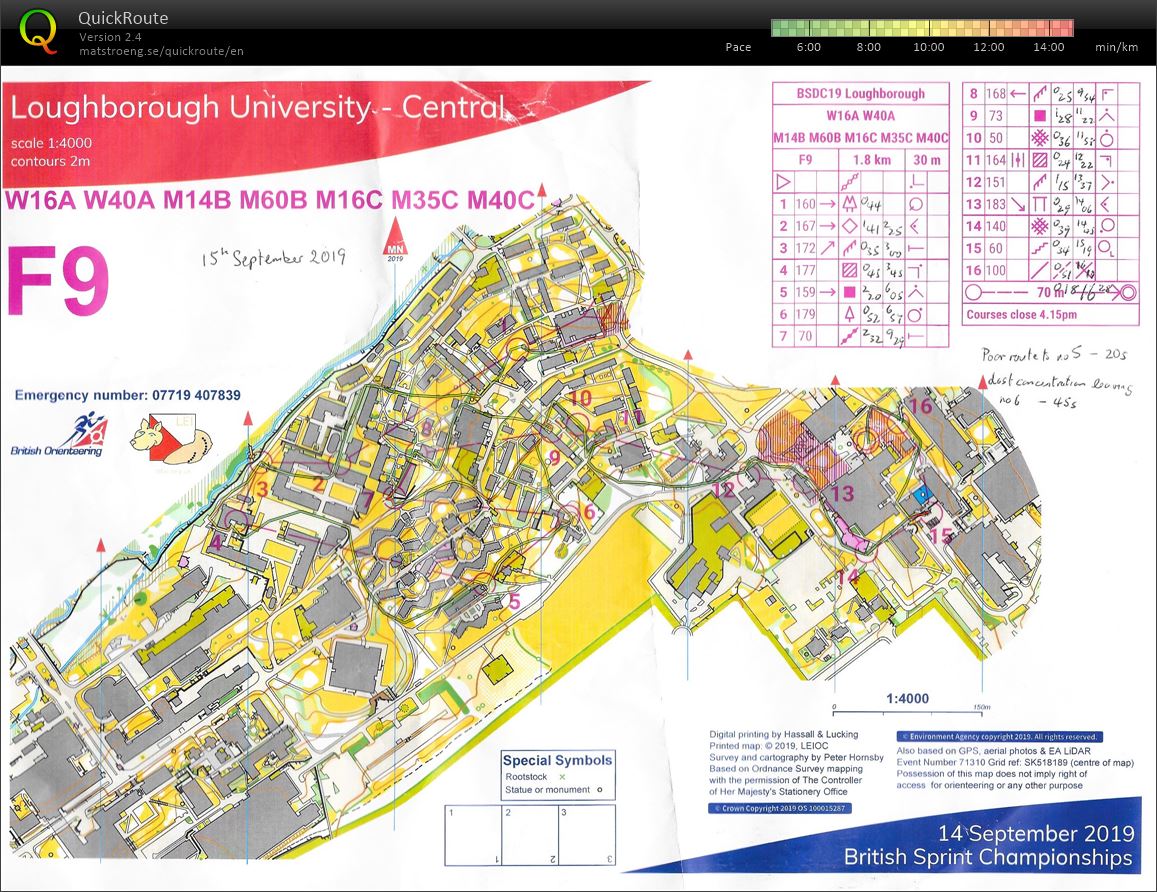Click control number 8 on the map
The image size is (1157, 892).
tap(426, 427)
